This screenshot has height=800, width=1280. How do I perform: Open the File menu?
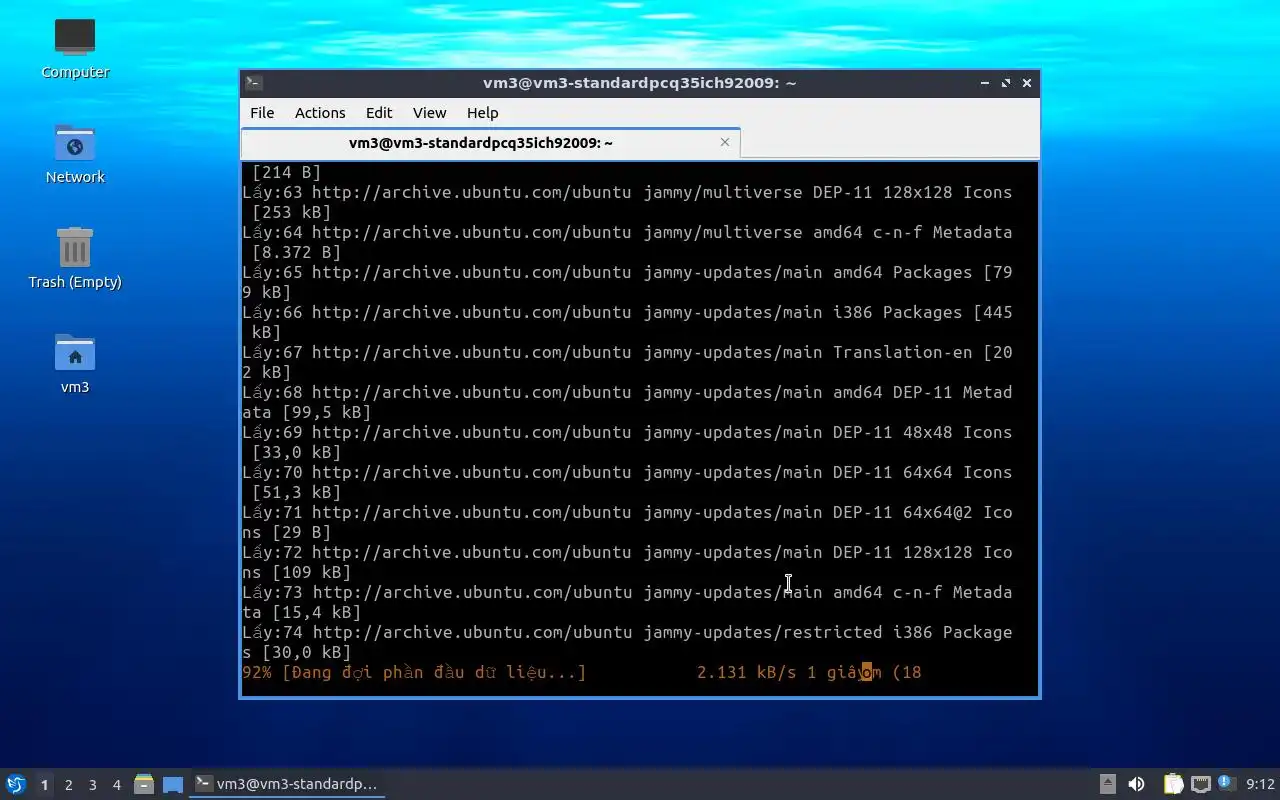click(262, 113)
